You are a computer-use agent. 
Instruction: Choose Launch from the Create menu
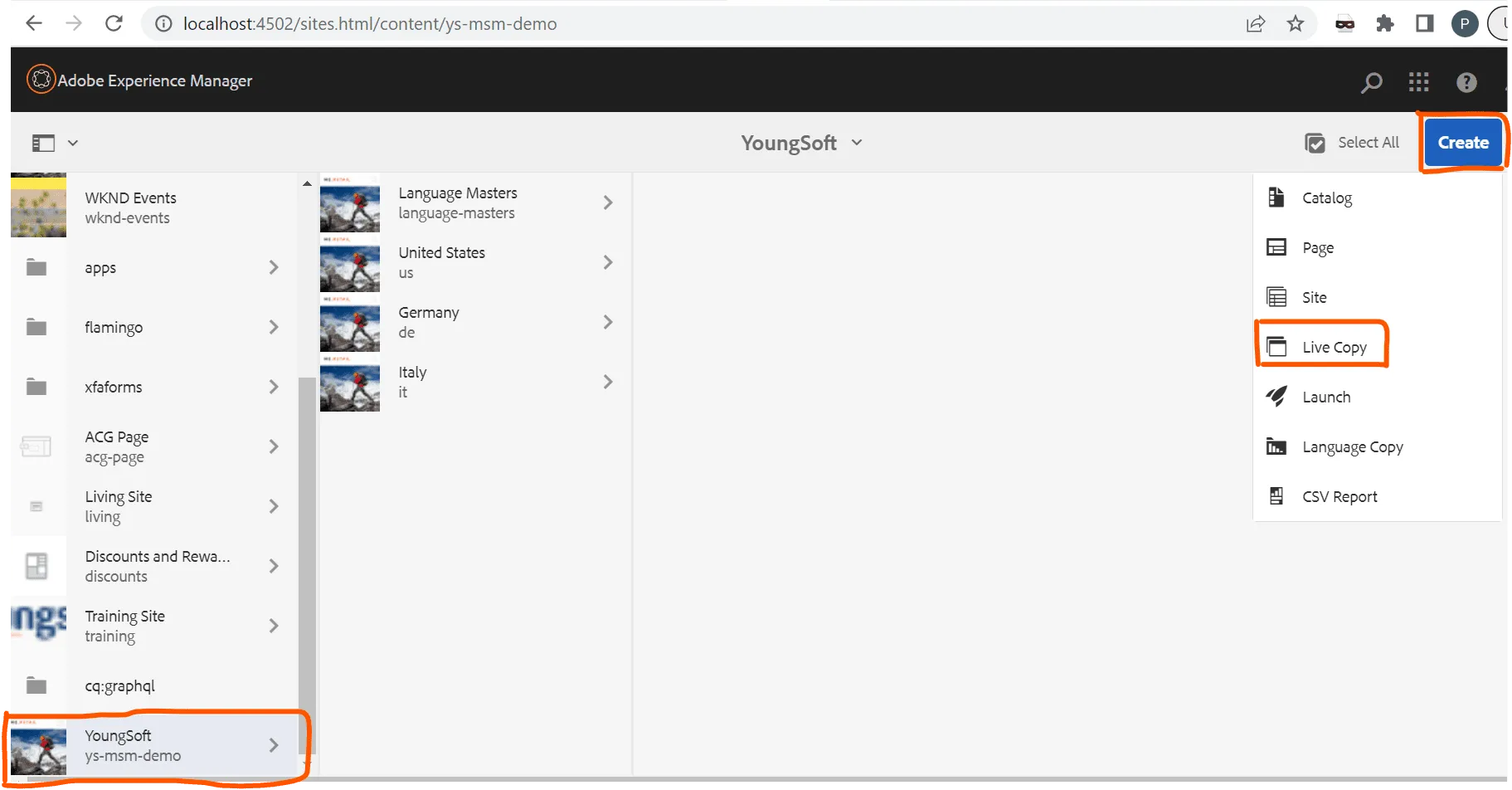click(x=1377, y=397)
